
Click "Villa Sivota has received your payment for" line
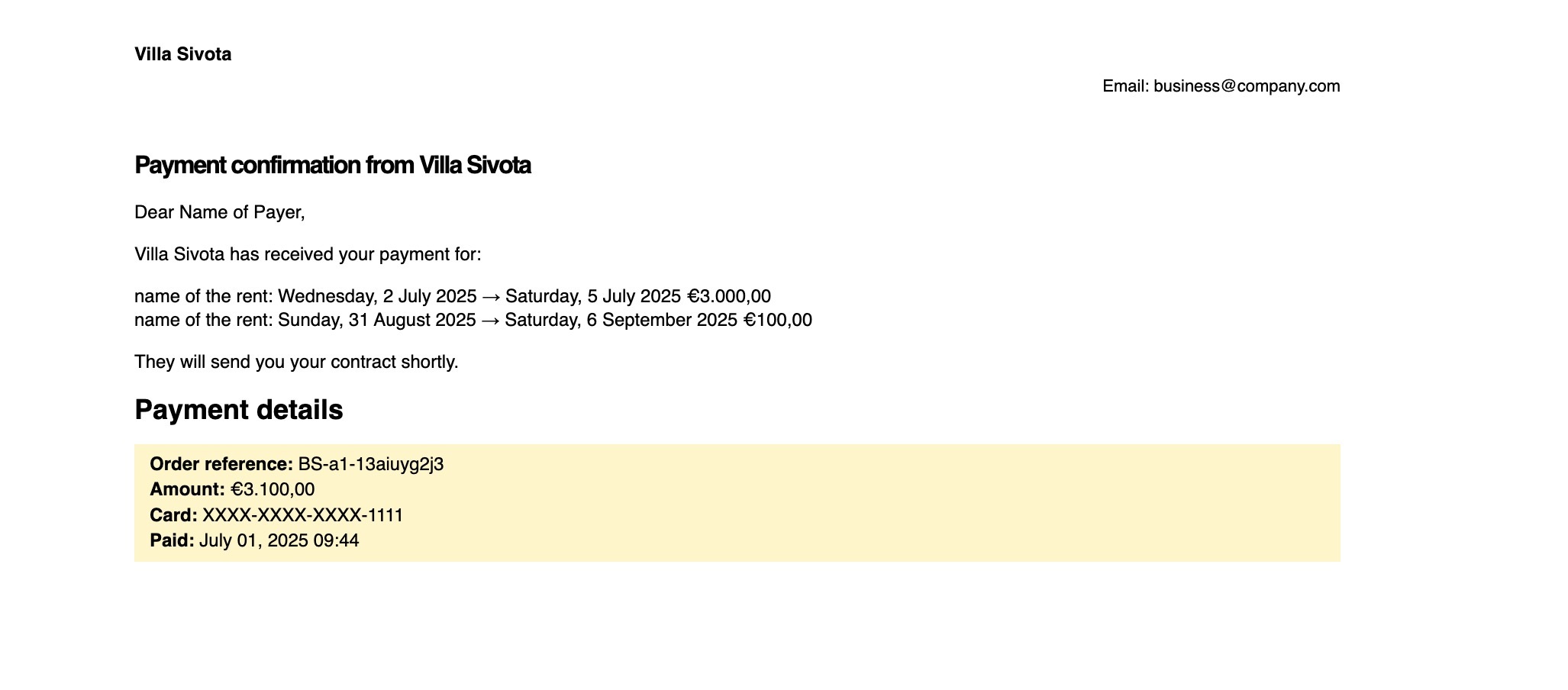click(308, 254)
